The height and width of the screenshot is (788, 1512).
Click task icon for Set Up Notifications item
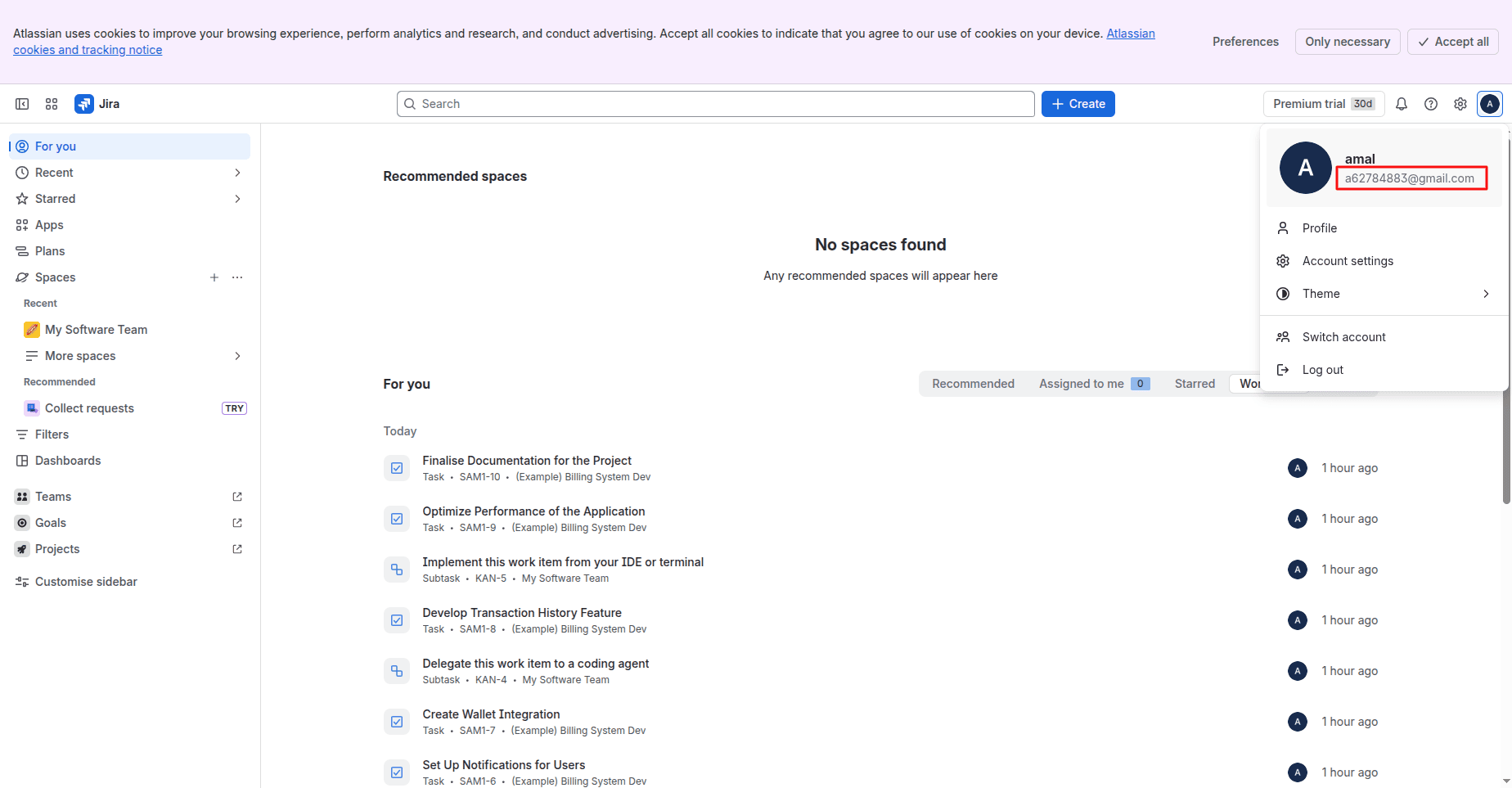[x=397, y=772]
